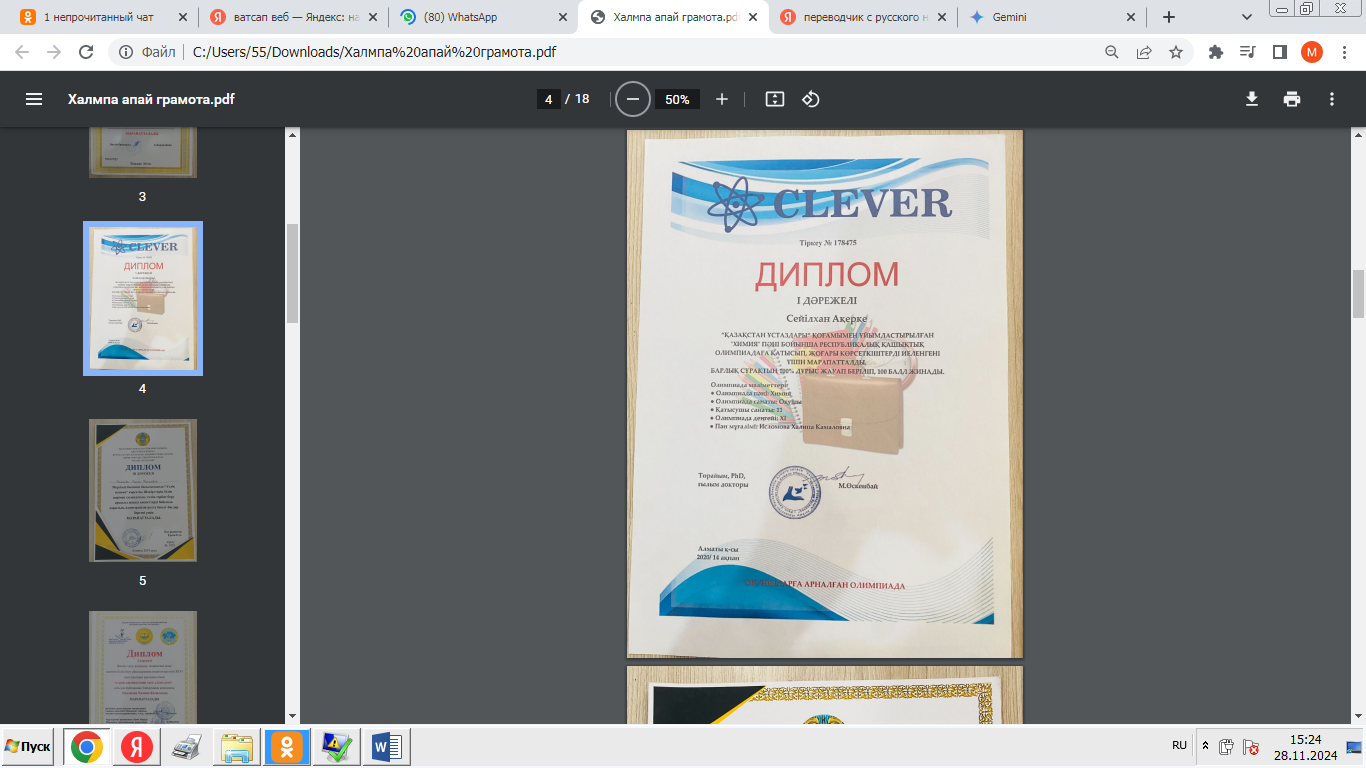The width and height of the screenshot is (1366, 768).
Task: Select the page 3 thumbnail
Action: 143,153
